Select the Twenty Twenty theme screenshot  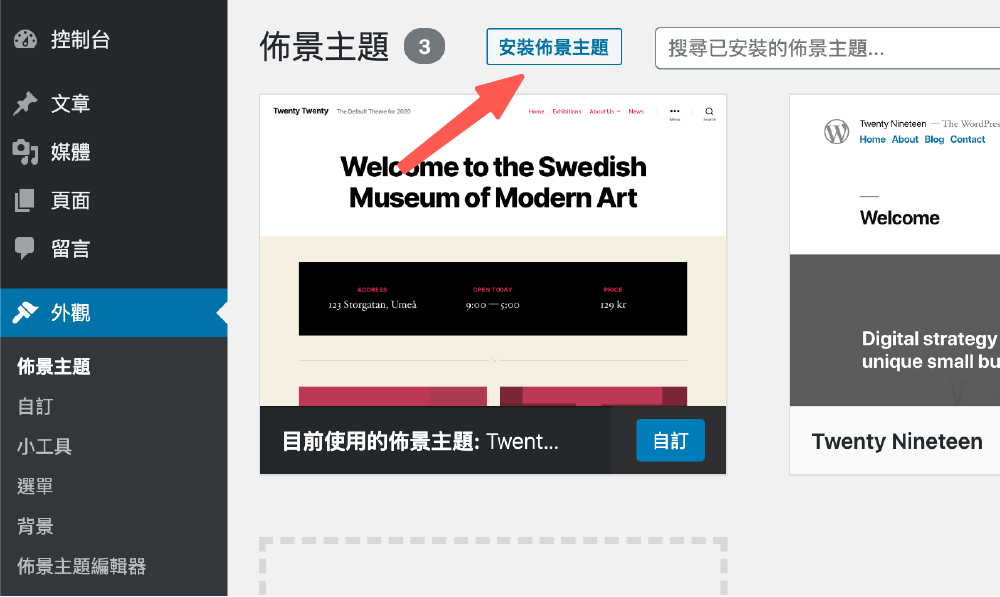493,250
